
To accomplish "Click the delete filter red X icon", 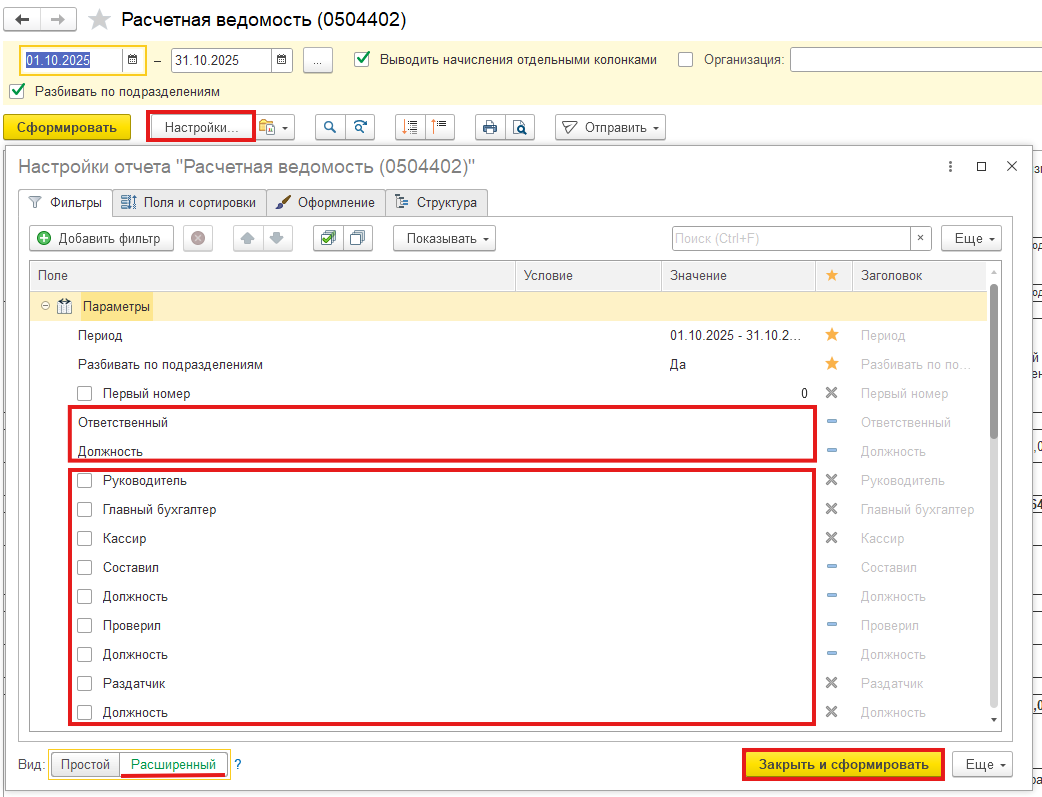I will tap(198, 238).
